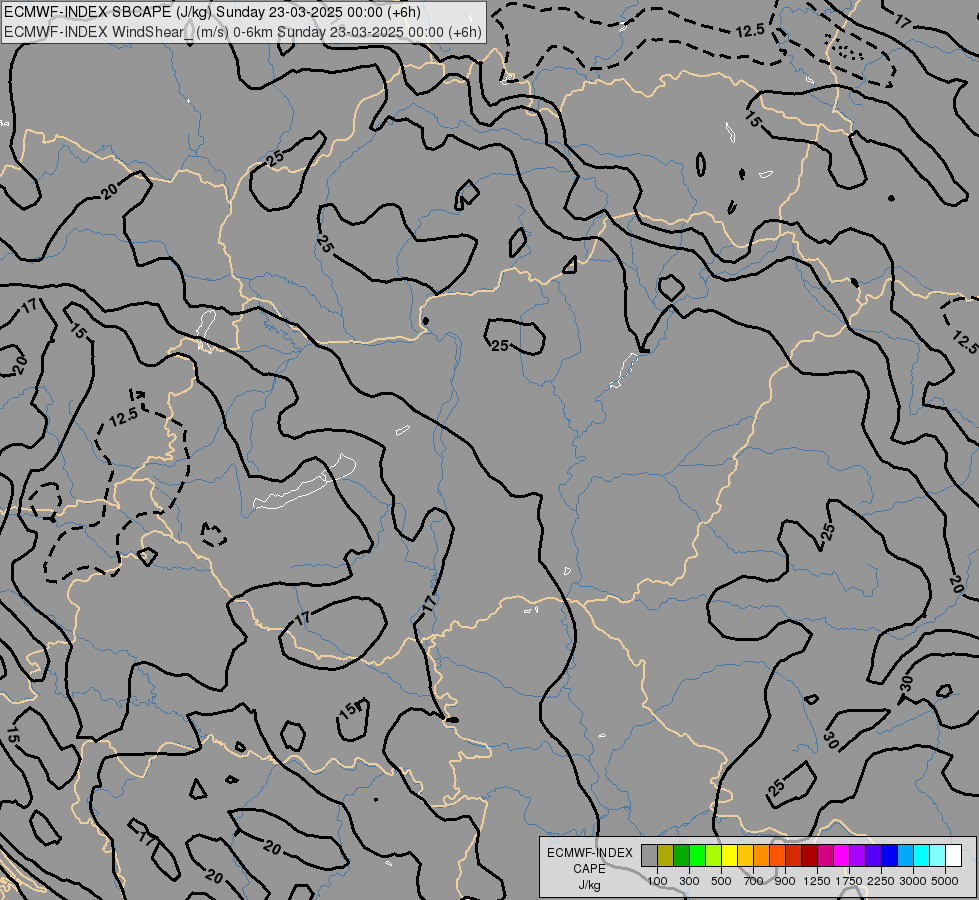Select the olive swatch right of the 100 tick
The width and height of the screenshot is (979, 900).
pos(666,856)
